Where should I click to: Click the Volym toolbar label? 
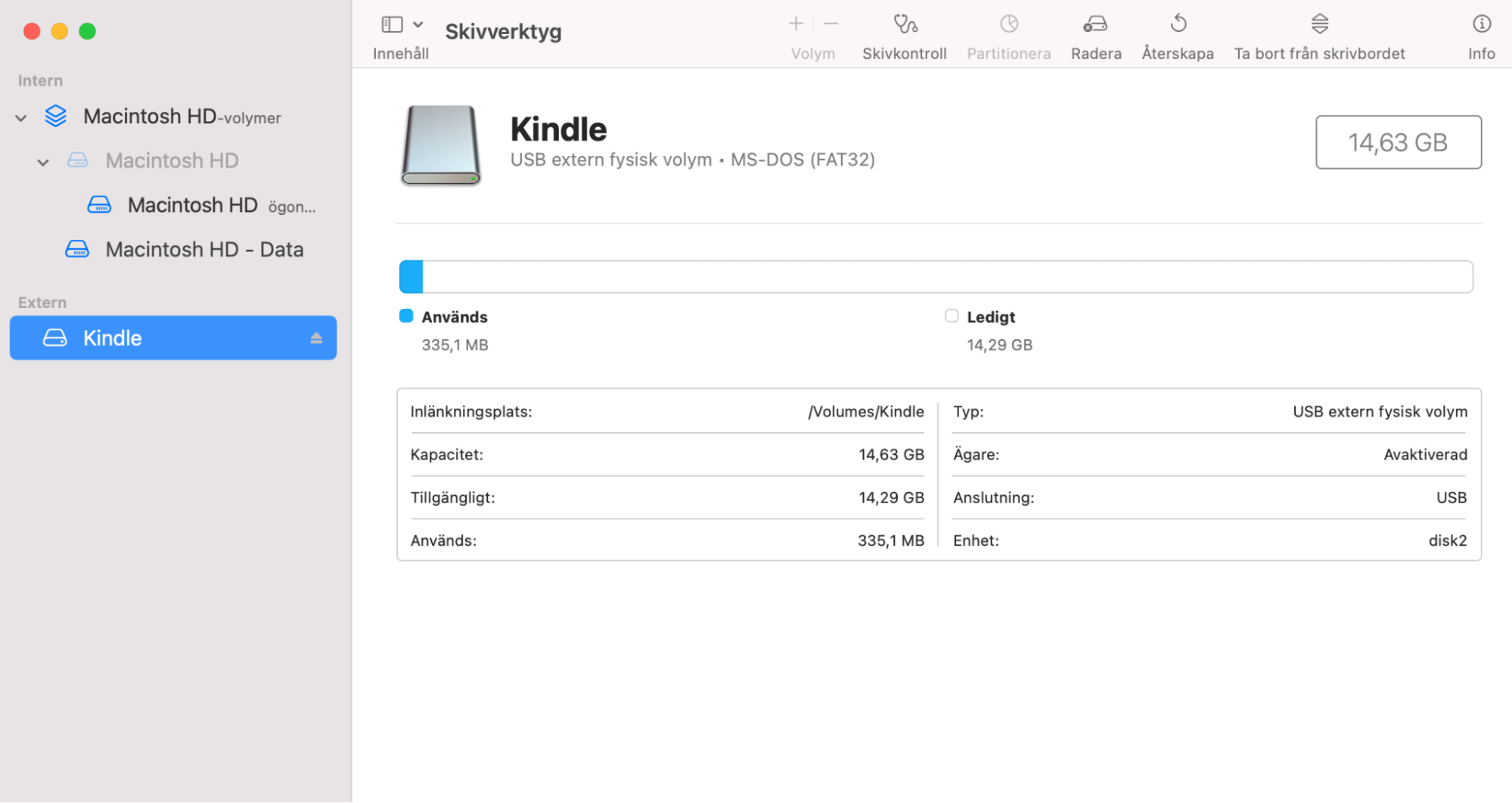coord(813,54)
